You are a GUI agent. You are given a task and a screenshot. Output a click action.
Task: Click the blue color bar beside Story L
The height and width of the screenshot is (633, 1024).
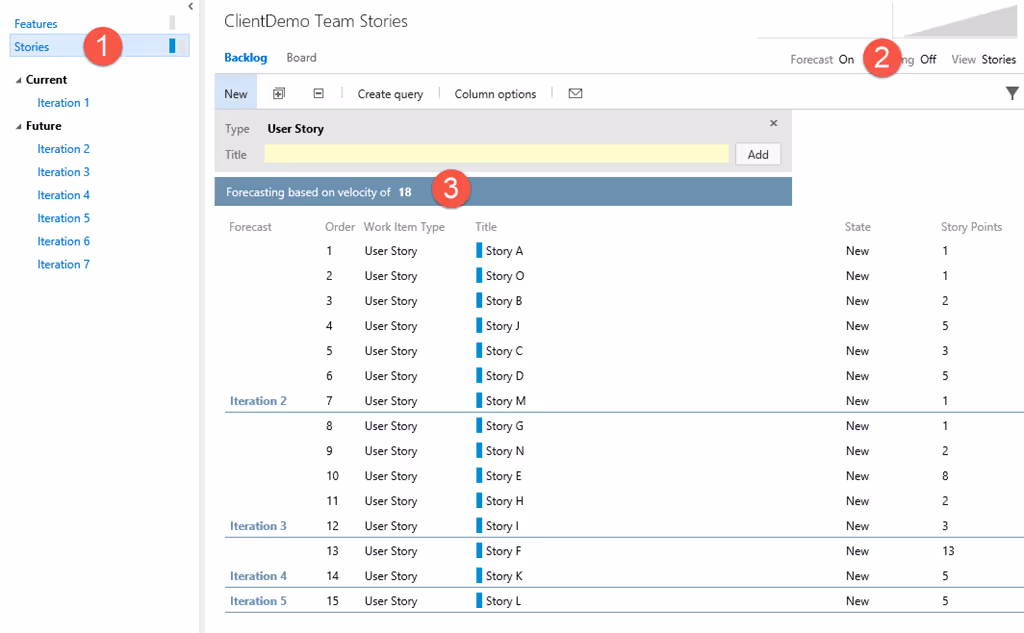click(x=479, y=600)
